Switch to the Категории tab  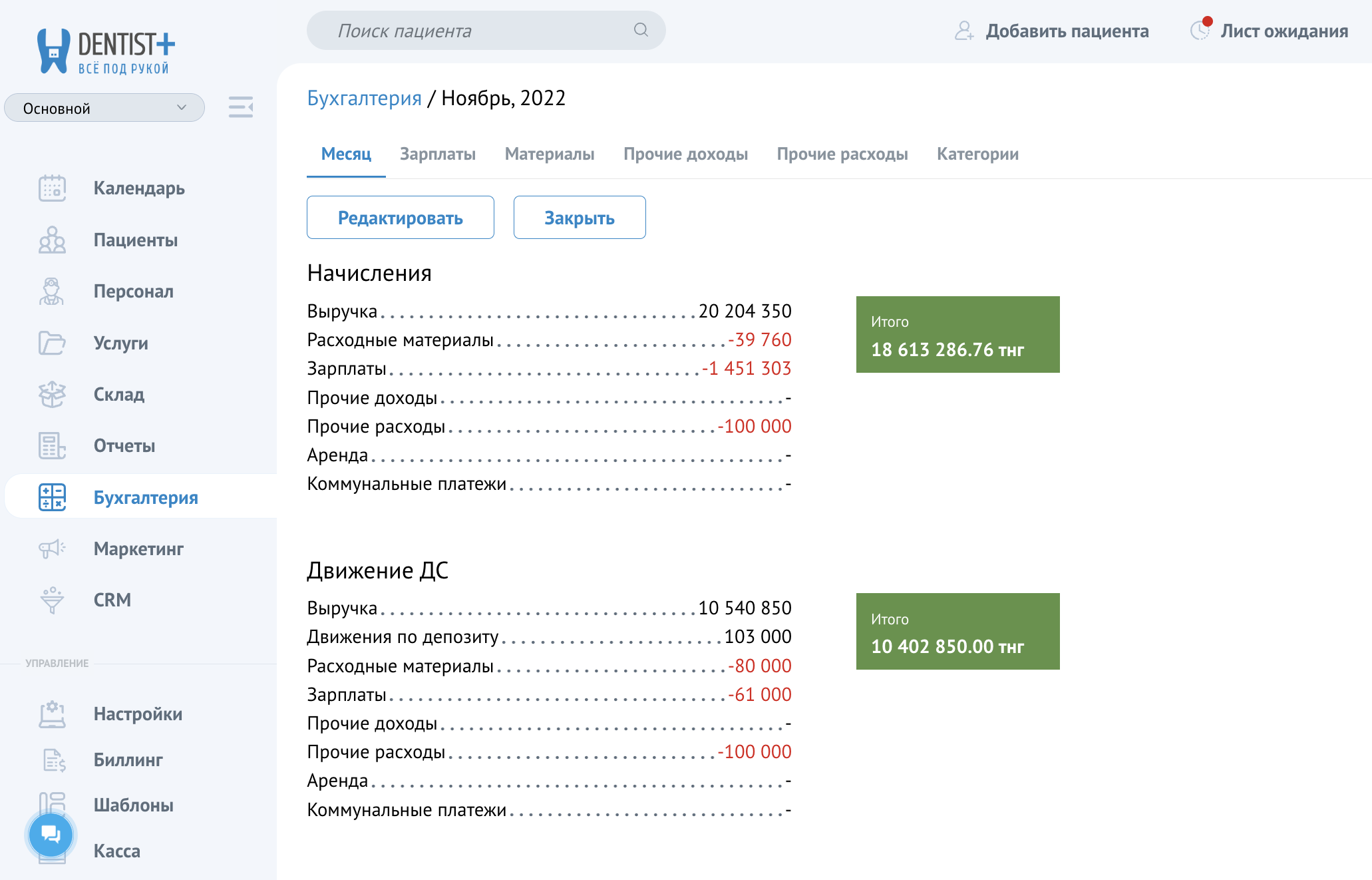click(977, 154)
